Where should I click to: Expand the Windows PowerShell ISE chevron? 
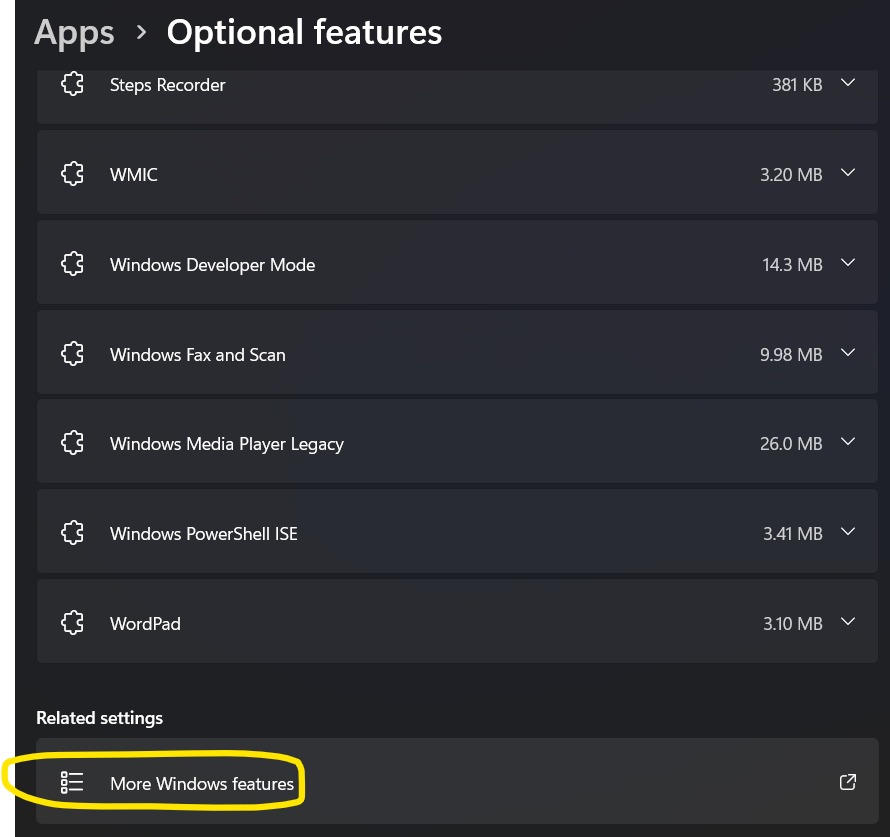tap(848, 532)
